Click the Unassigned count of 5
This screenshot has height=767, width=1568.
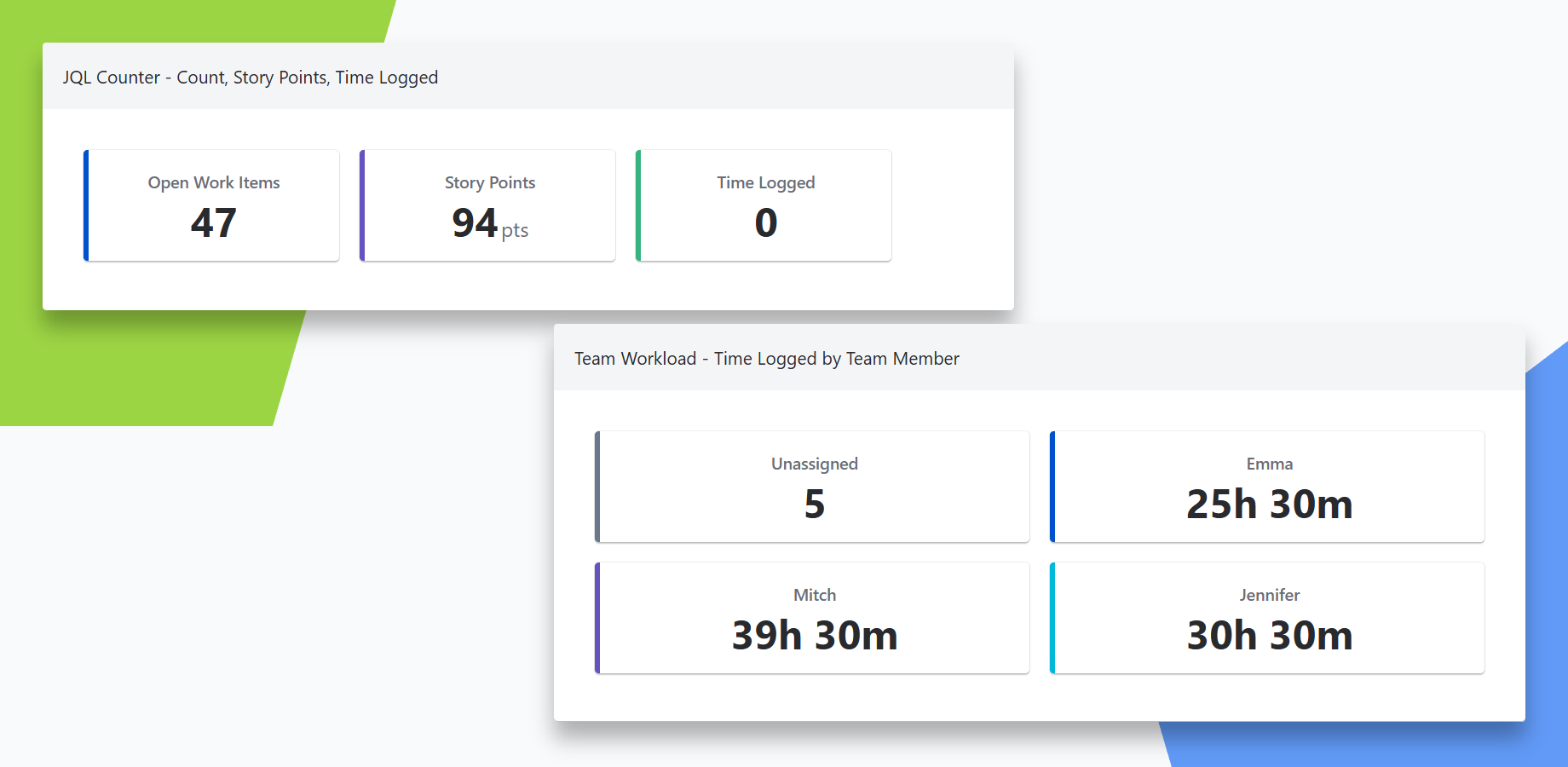814,504
